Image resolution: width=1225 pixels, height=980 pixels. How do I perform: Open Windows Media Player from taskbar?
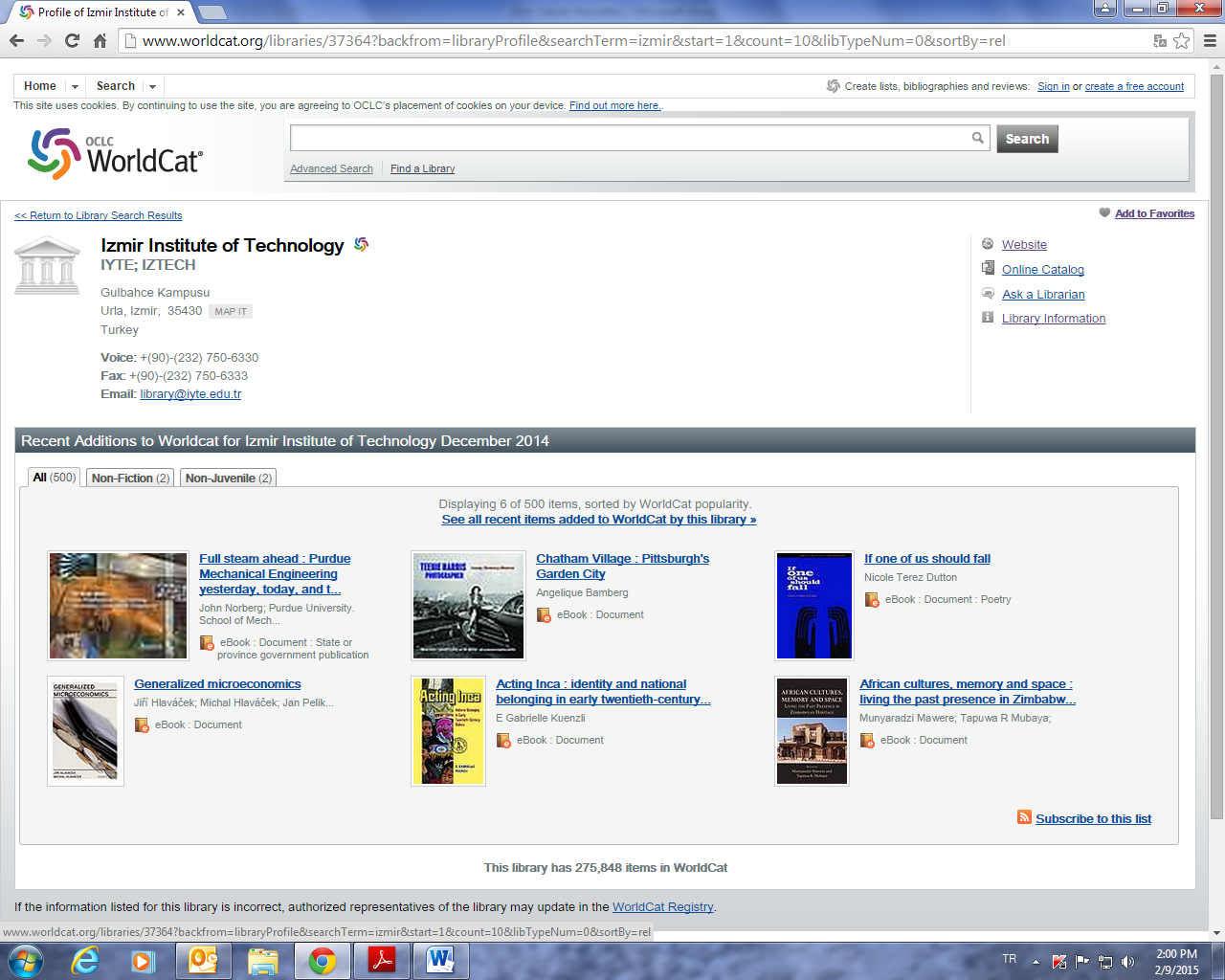point(144,960)
